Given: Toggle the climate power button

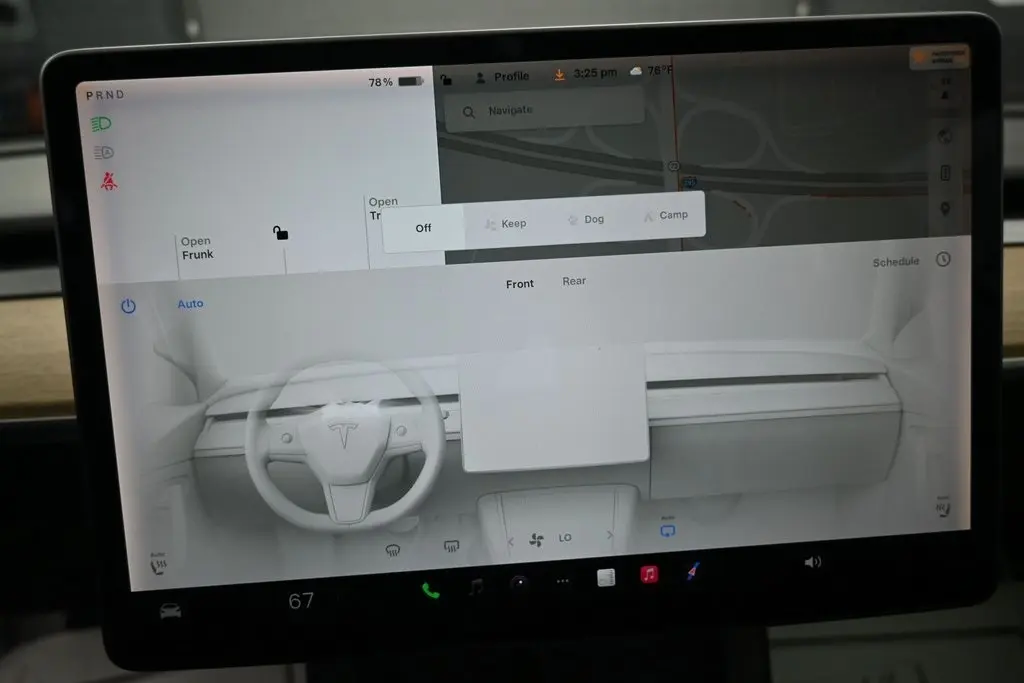Looking at the screenshot, I should click(128, 306).
